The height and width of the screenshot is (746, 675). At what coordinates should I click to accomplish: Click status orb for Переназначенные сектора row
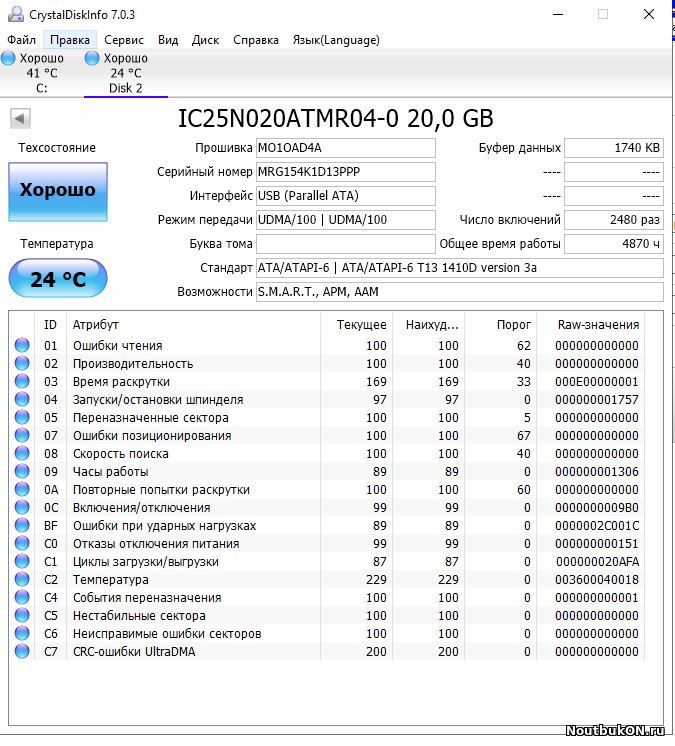coord(22,417)
